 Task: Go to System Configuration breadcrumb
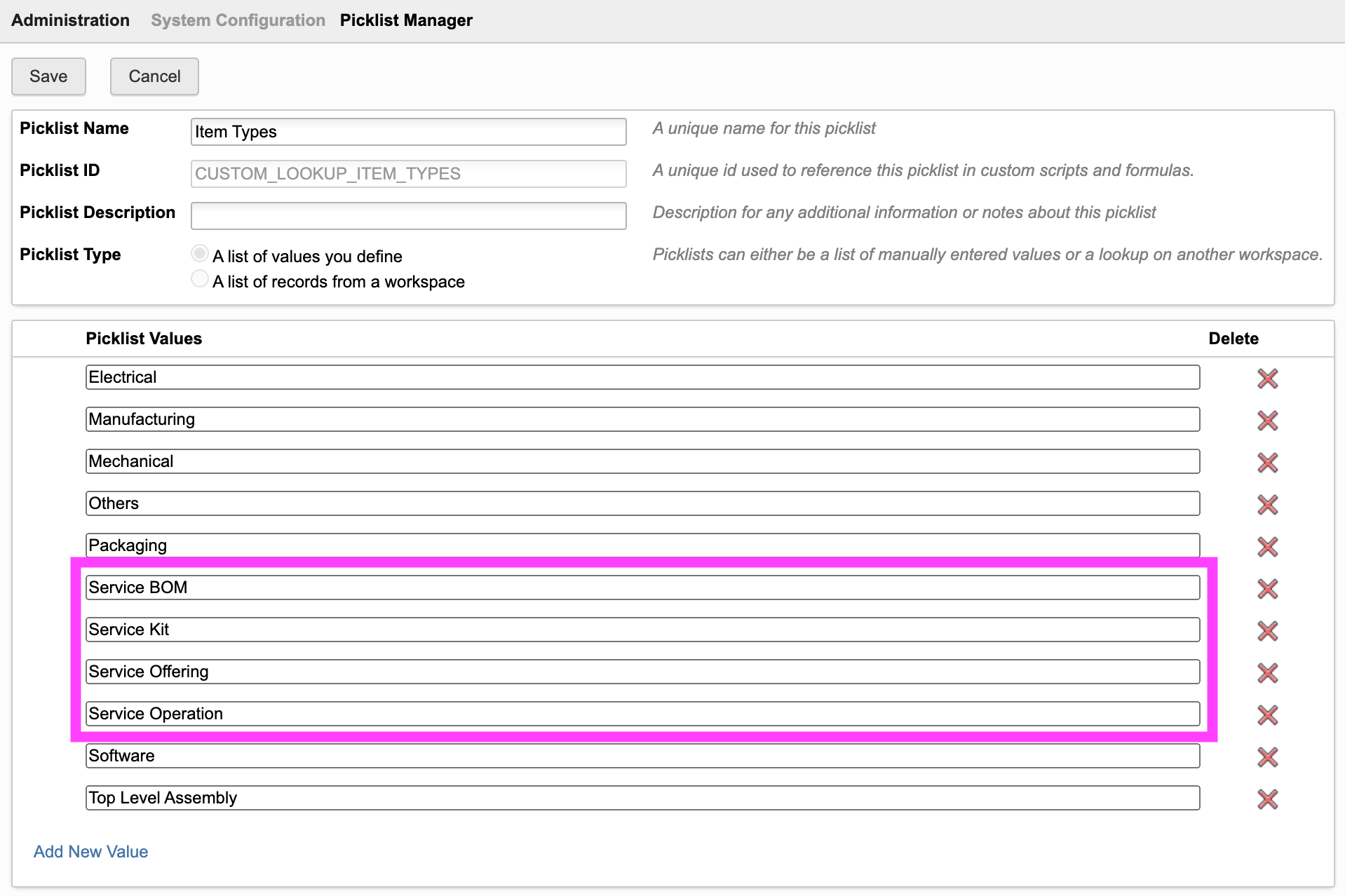pos(238,20)
